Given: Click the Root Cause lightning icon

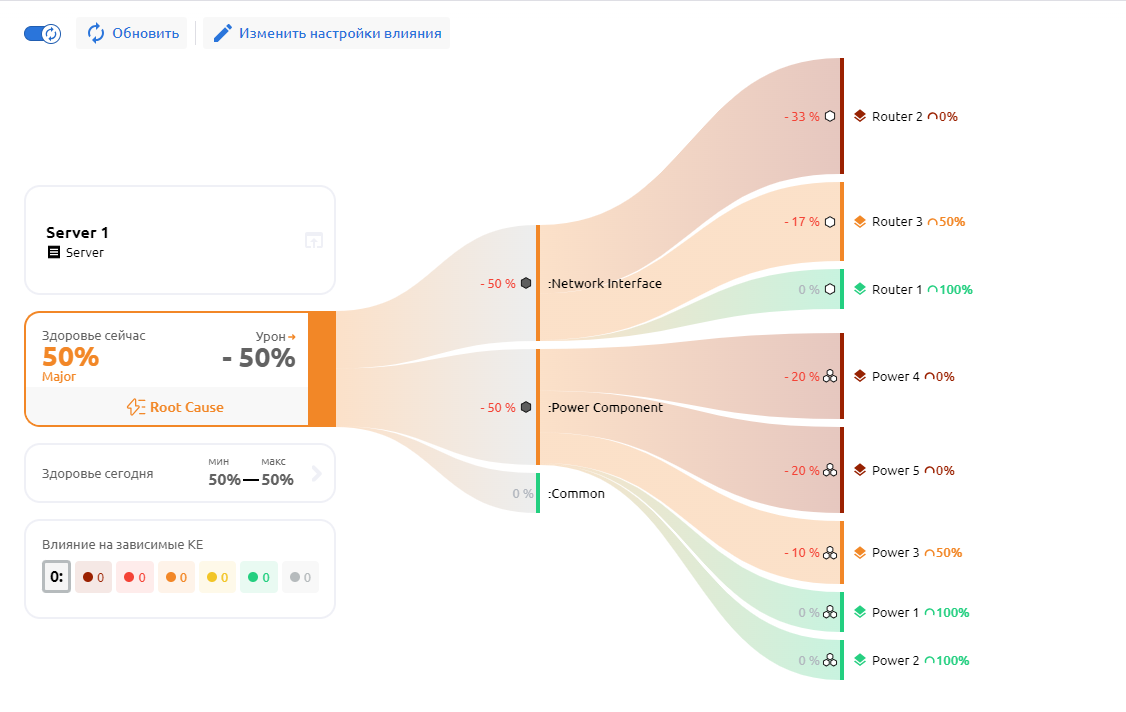Looking at the screenshot, I should (136, 407).
